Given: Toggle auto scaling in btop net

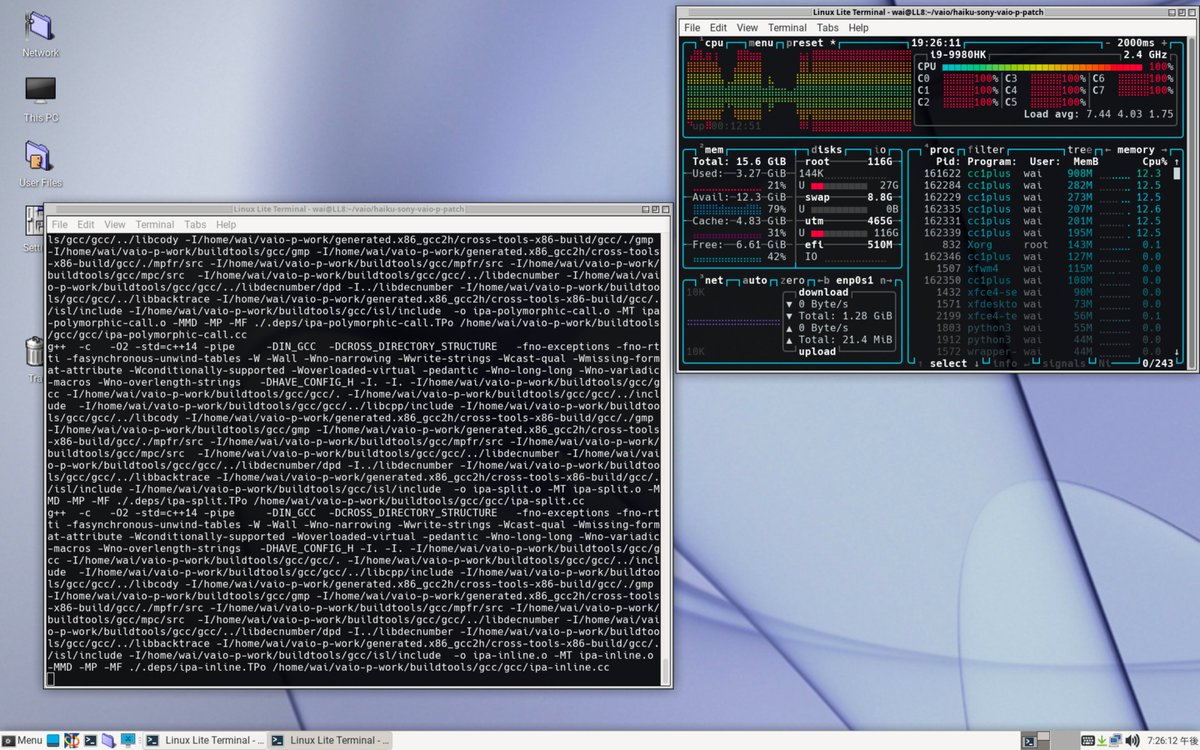Looking at the screenshot, I should tap(755, 280).
